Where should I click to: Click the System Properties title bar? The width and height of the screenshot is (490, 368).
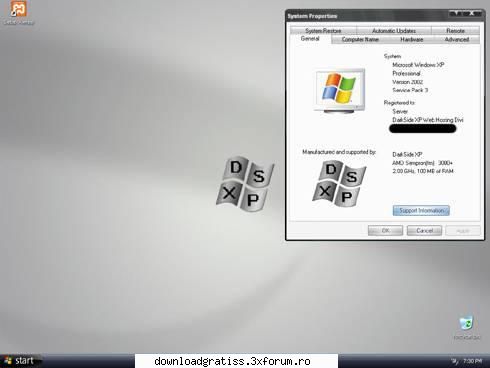pos(367,16)
